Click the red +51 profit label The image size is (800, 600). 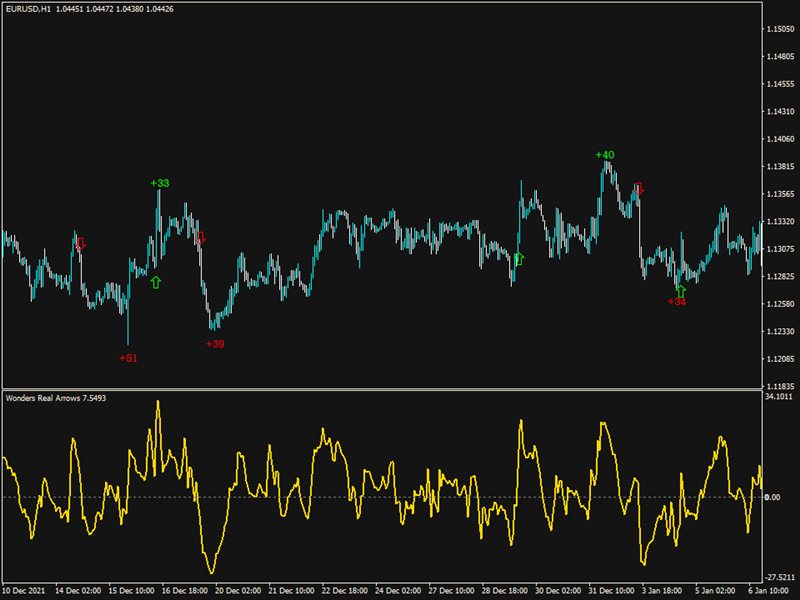(x=128, y=358)
